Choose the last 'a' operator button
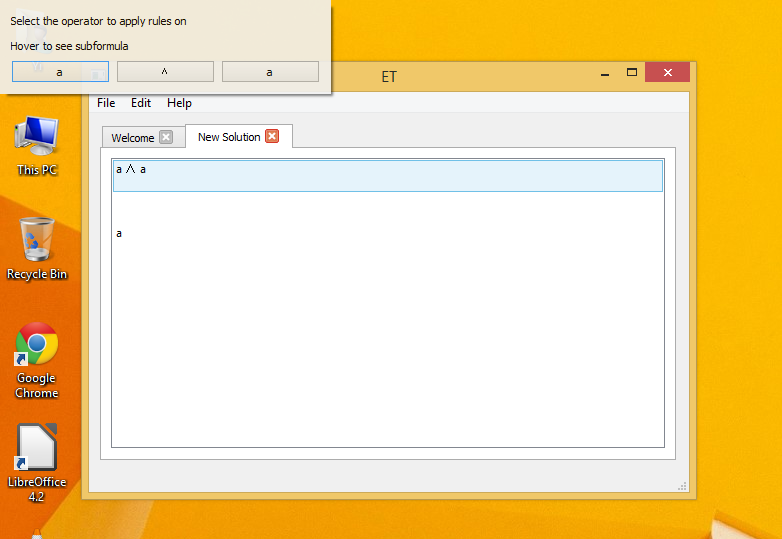The image size is (782, 539). point(270,72)
